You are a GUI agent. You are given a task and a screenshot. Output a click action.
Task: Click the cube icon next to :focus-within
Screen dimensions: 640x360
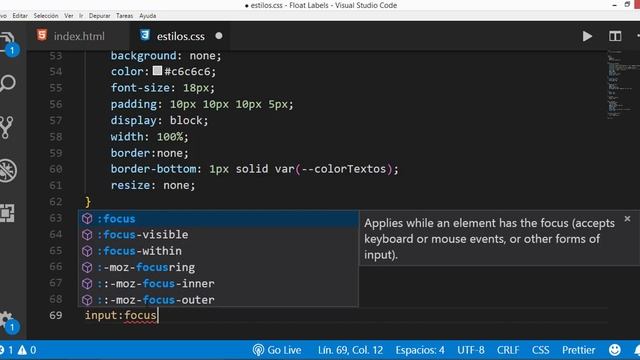[87, 251]
